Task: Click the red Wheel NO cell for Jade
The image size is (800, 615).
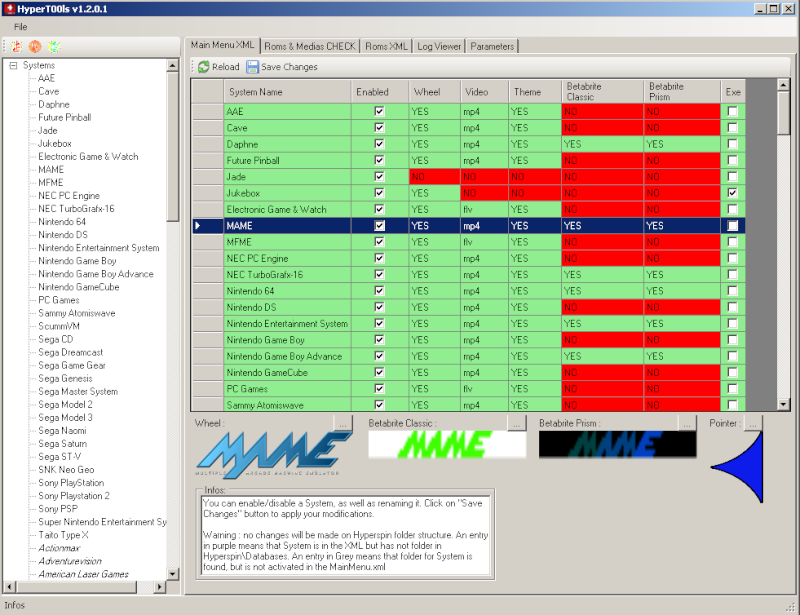Action: click(434, 177)
